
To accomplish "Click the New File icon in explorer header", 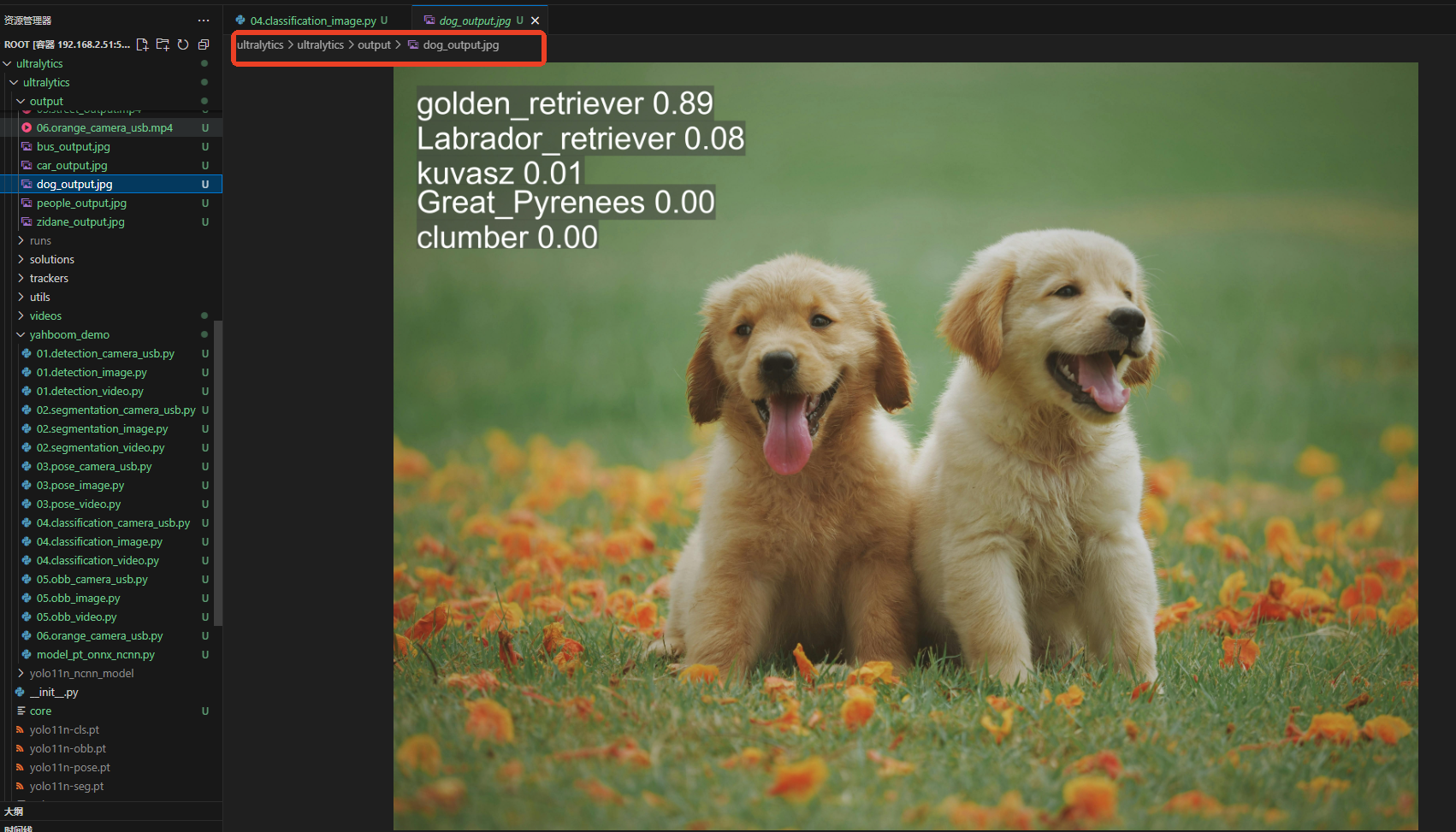I will pos(142,44).
